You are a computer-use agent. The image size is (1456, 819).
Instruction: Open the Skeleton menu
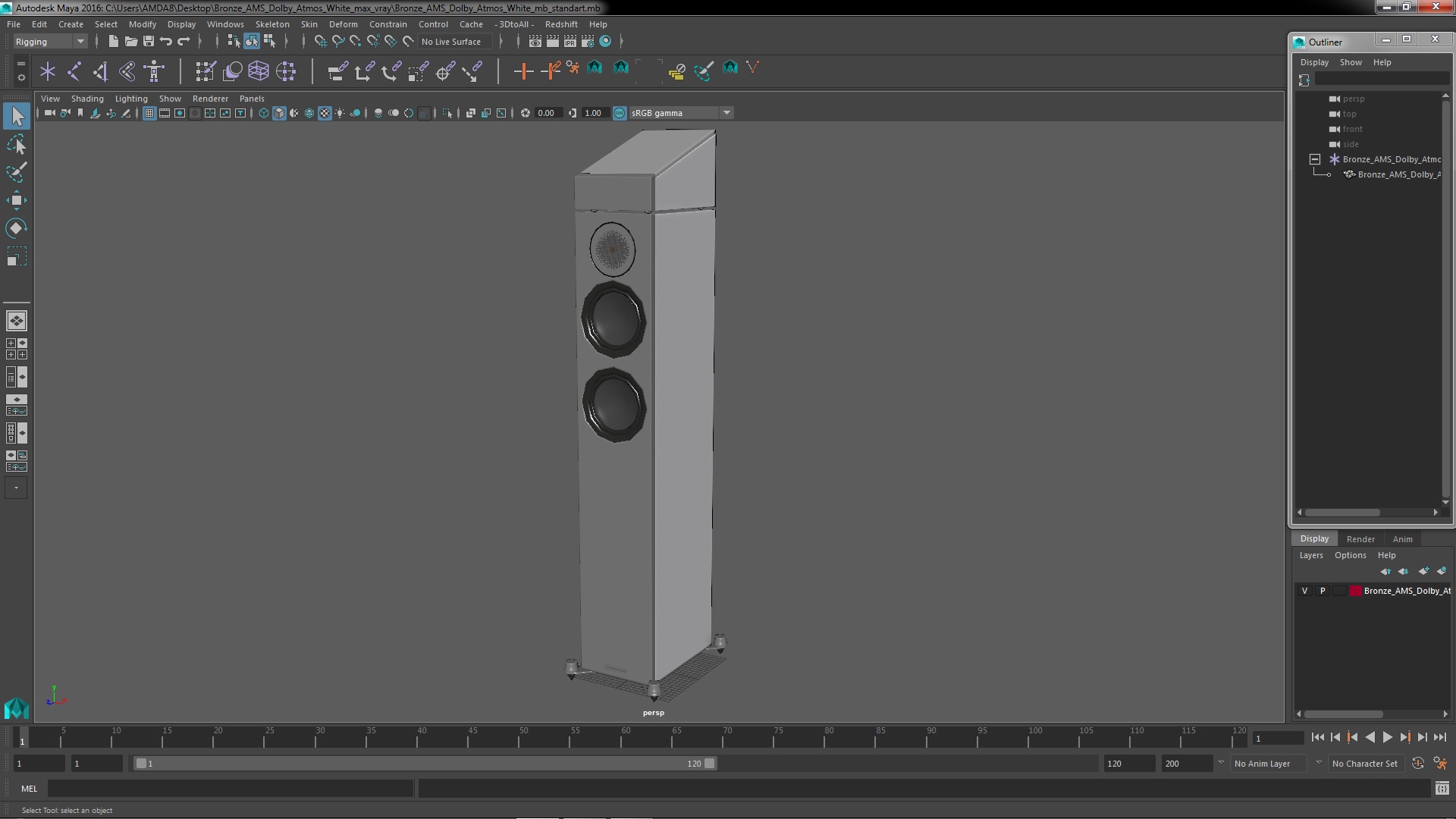click(271, 24)
